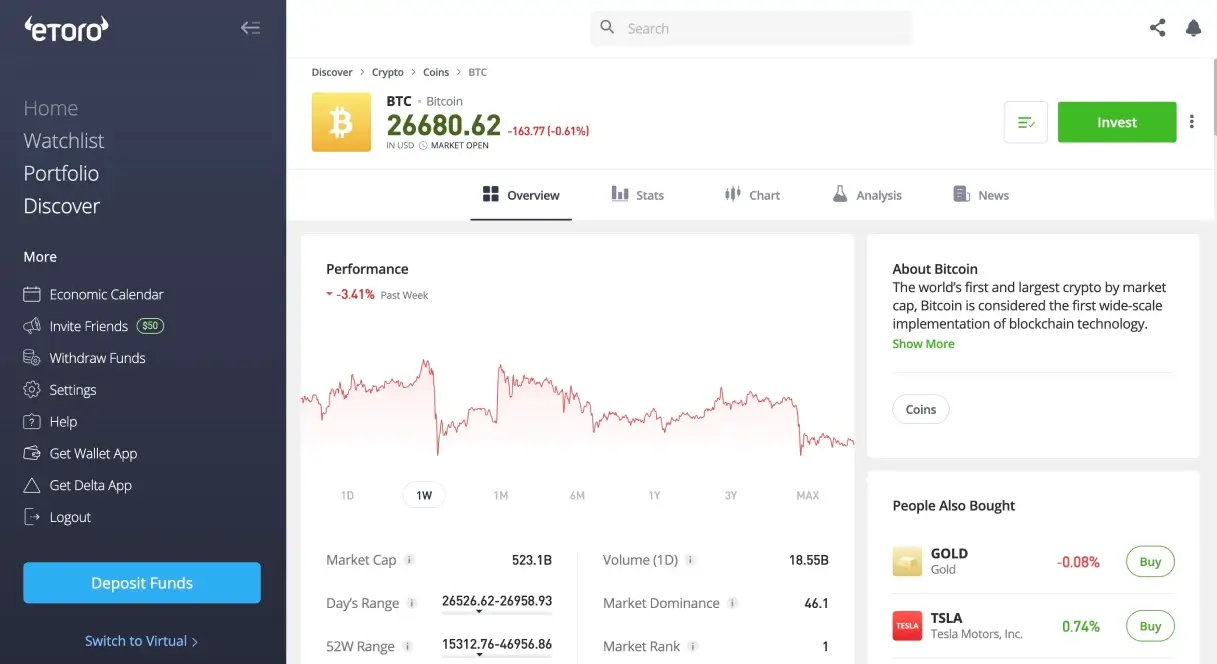Click the Help question icon
This screenshot has height=664, width=1217.
point(32,422)
